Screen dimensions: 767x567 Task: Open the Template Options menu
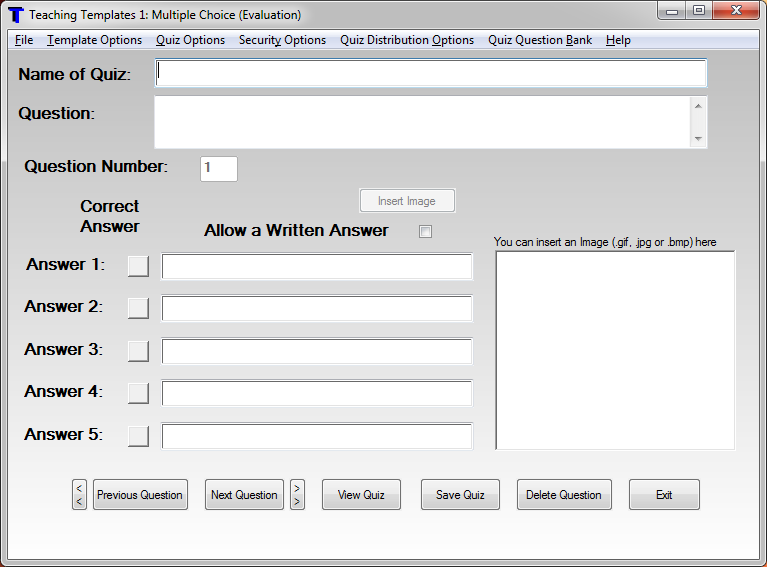click(x=94, y=40)
